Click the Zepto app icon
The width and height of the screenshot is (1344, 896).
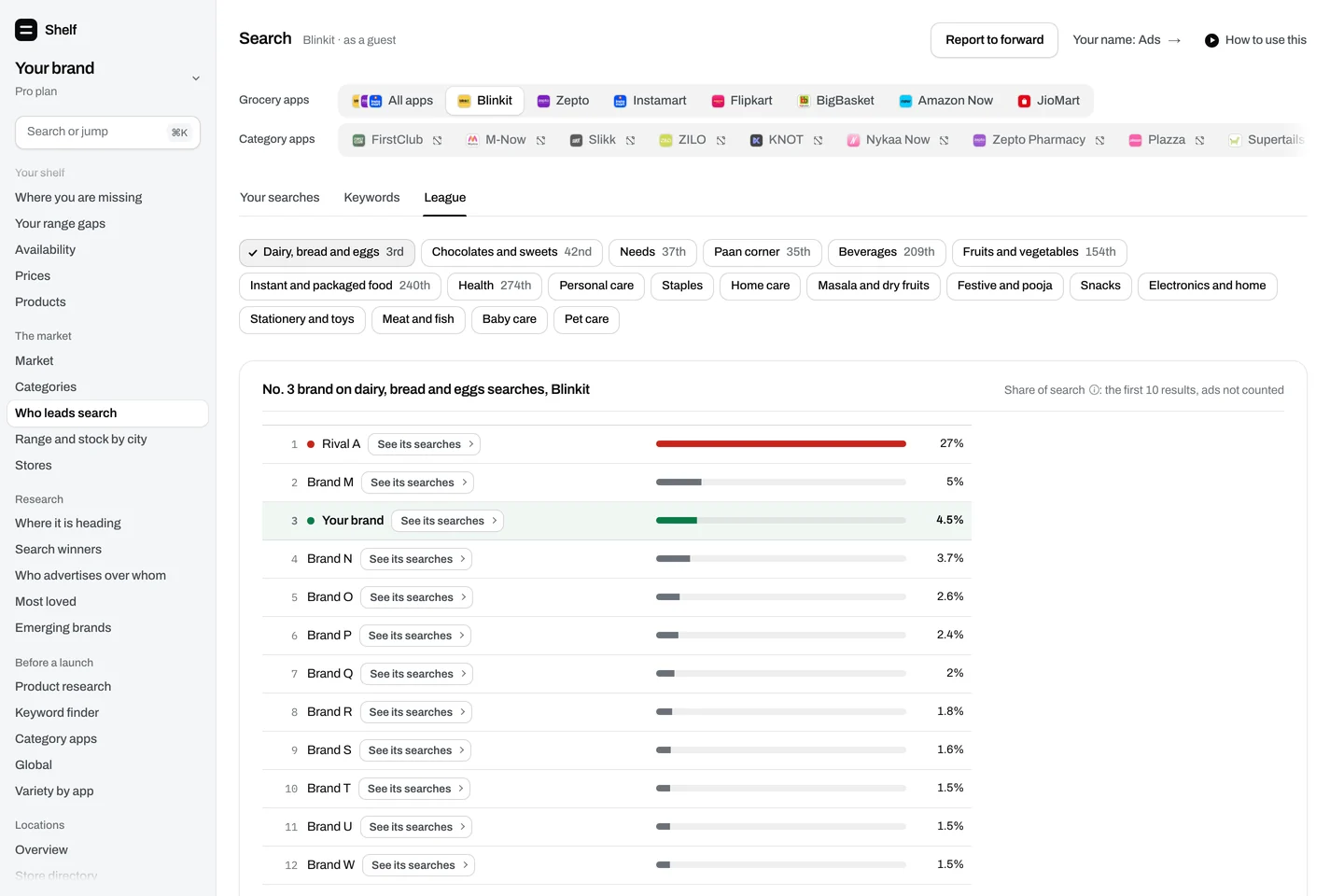point(543,101)
